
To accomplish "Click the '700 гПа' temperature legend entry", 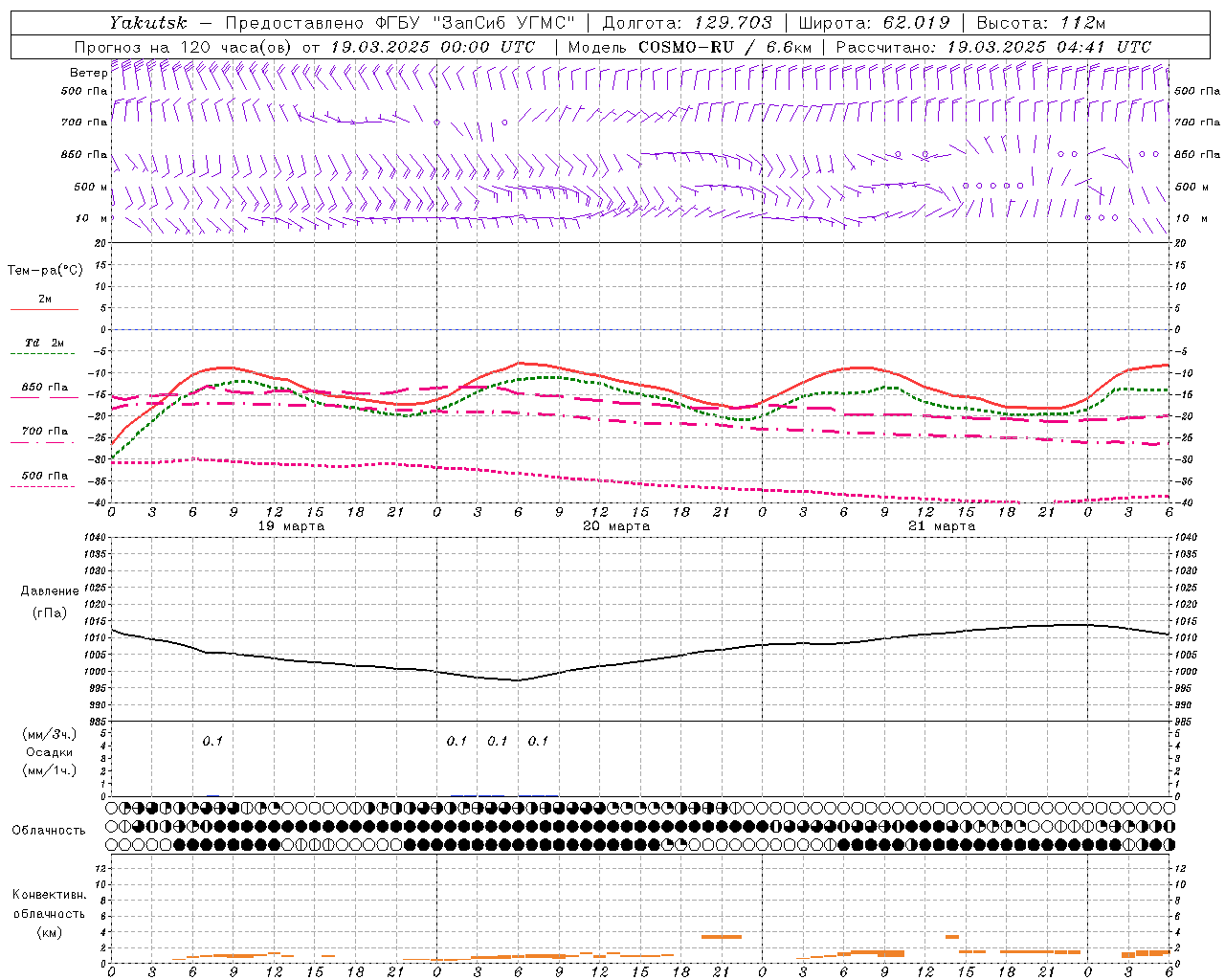I will coord(45,432).
